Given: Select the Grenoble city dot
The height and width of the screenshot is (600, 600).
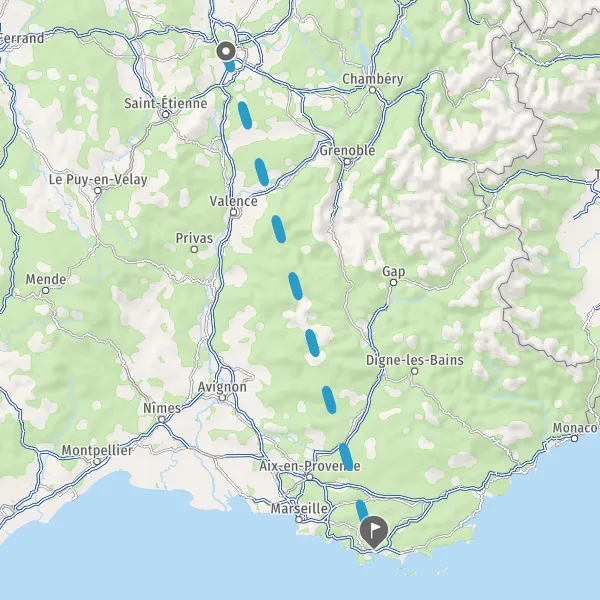Looking at the screenshot, I should tap(347, 162).
